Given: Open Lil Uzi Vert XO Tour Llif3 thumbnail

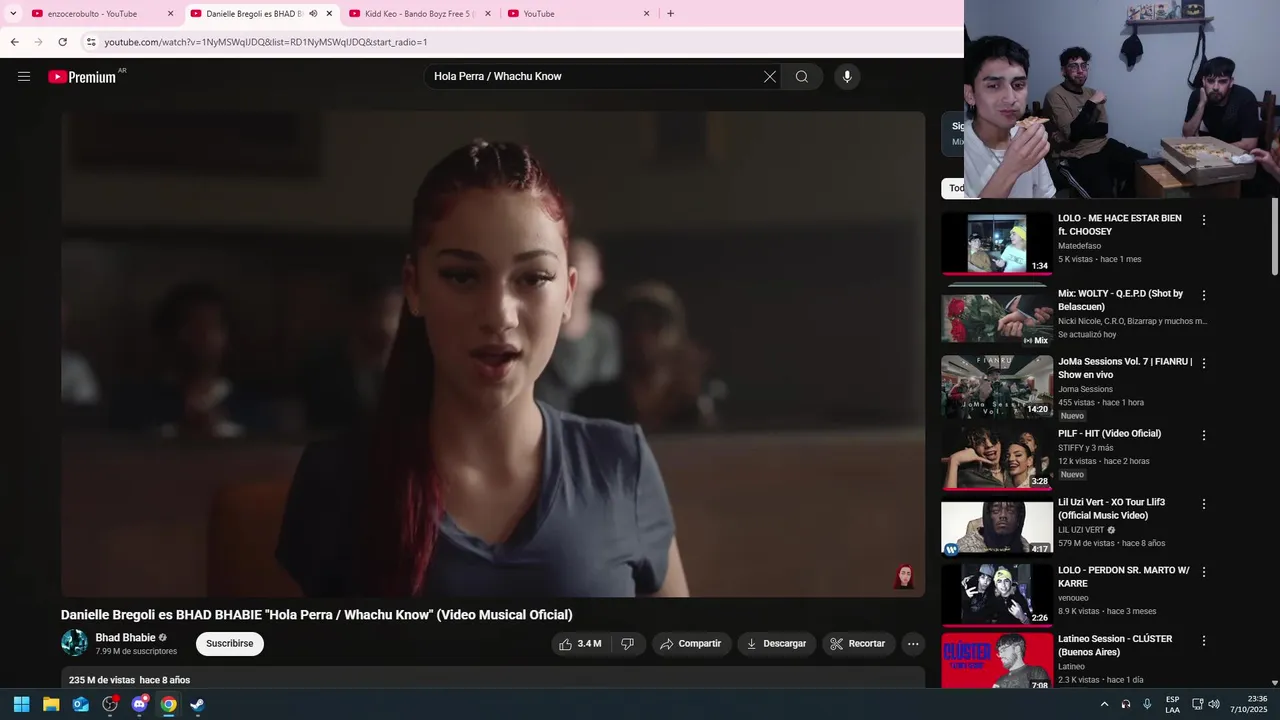Looking at the screenshot, I should pos(997,527).
